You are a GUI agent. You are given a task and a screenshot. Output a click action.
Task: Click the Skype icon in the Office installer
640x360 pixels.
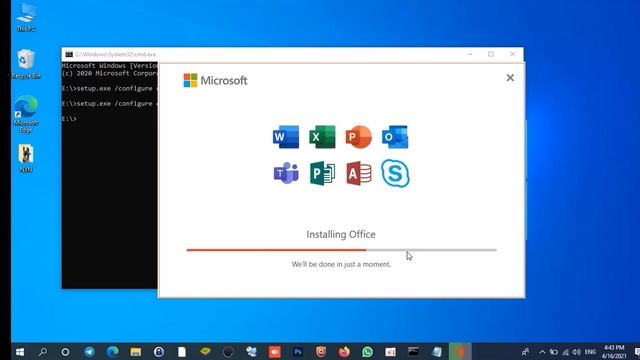click(x=395, y=173)
